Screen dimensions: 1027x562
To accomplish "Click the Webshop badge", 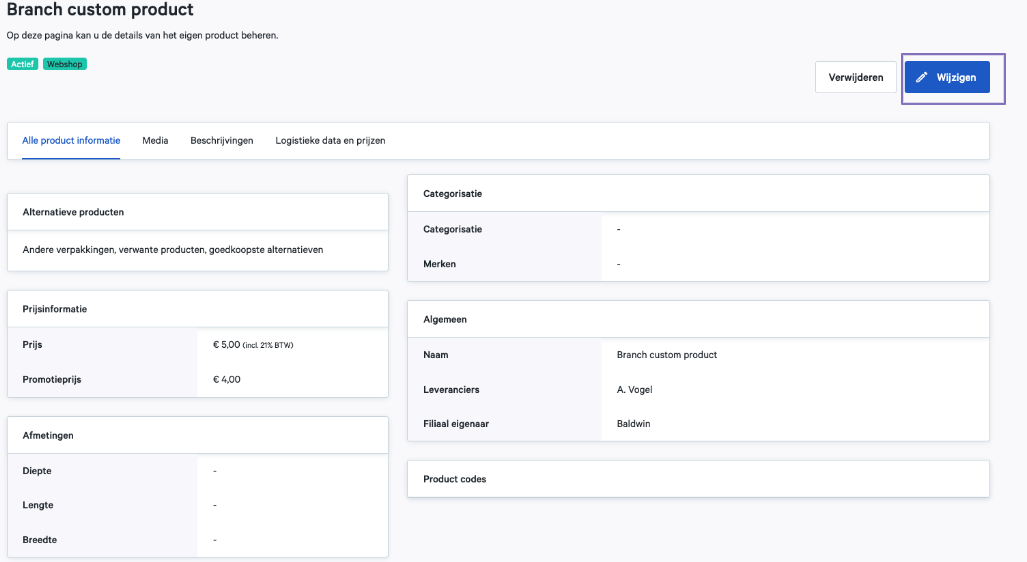I will [x=65, y=64].
